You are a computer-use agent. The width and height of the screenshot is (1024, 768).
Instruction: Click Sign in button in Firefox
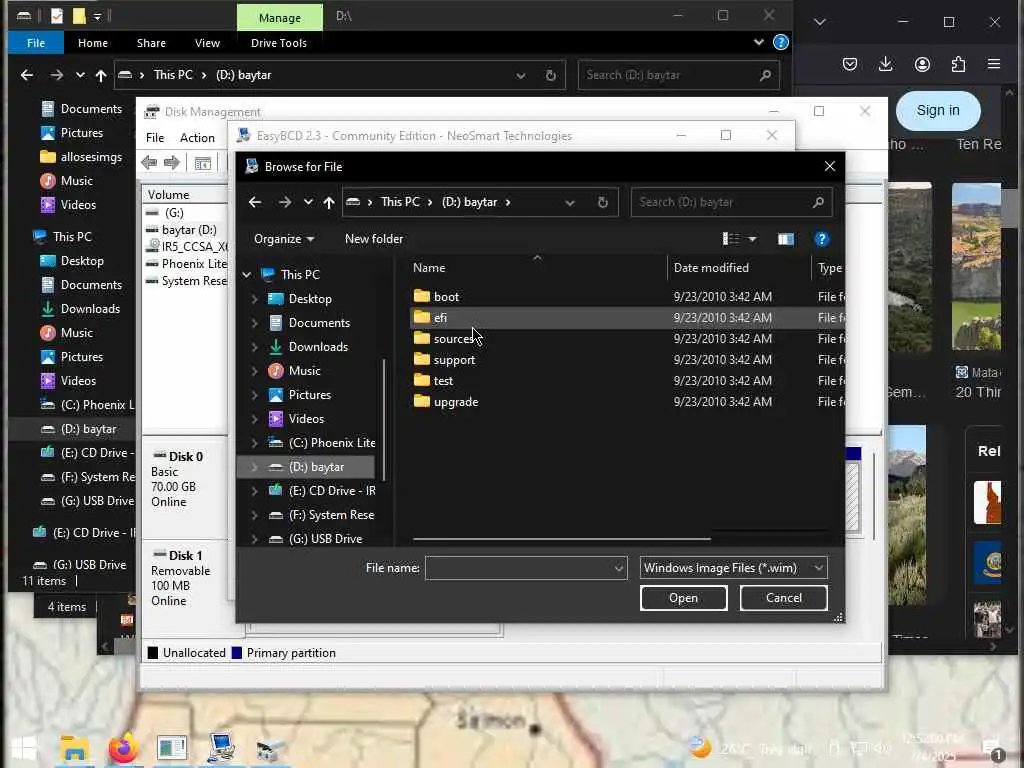[x=938, y=110]
